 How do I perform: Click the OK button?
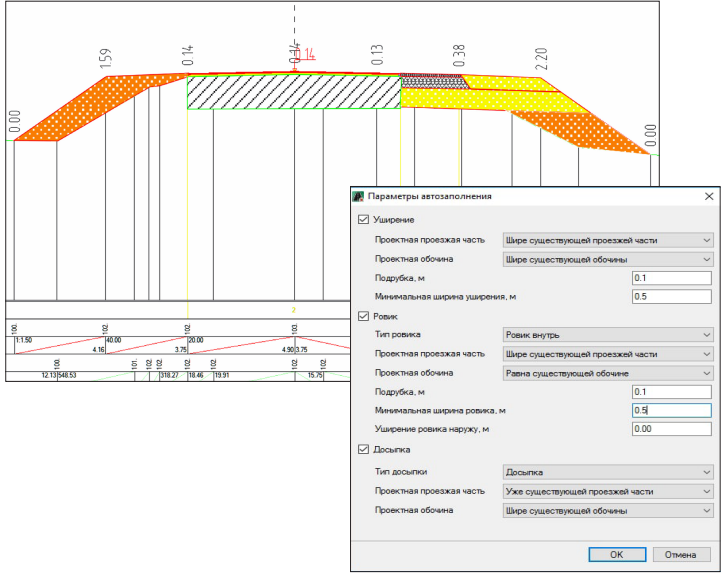(x=617, y=555)
